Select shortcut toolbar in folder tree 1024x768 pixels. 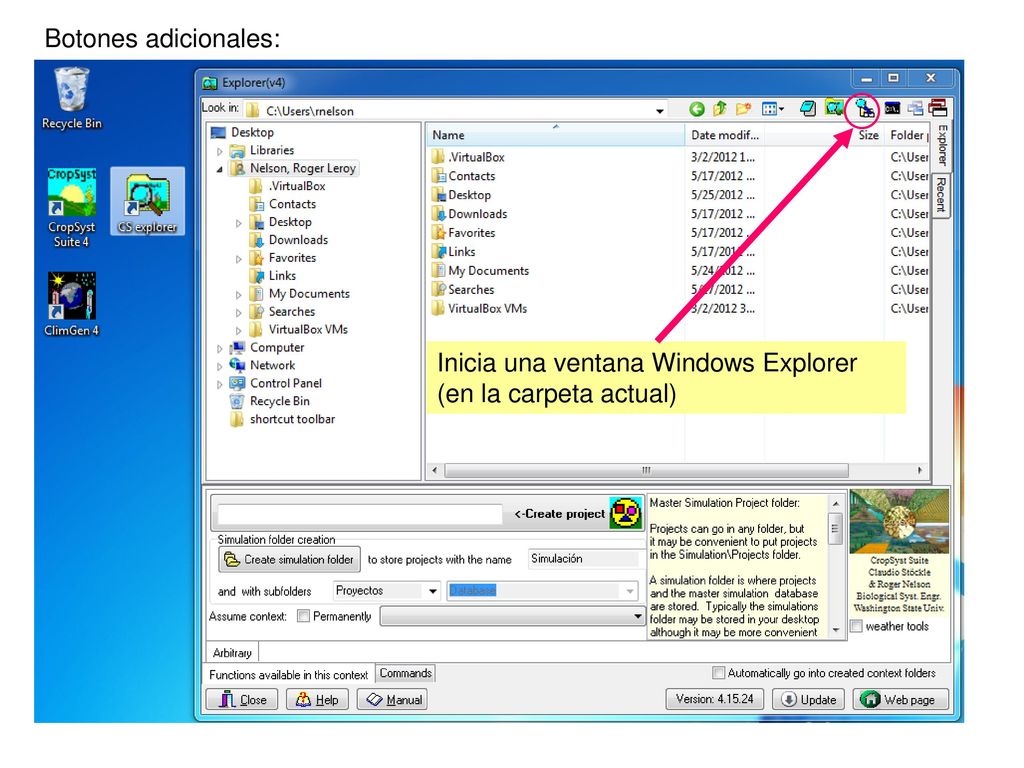pyautogui.click(x=283, y=420)
